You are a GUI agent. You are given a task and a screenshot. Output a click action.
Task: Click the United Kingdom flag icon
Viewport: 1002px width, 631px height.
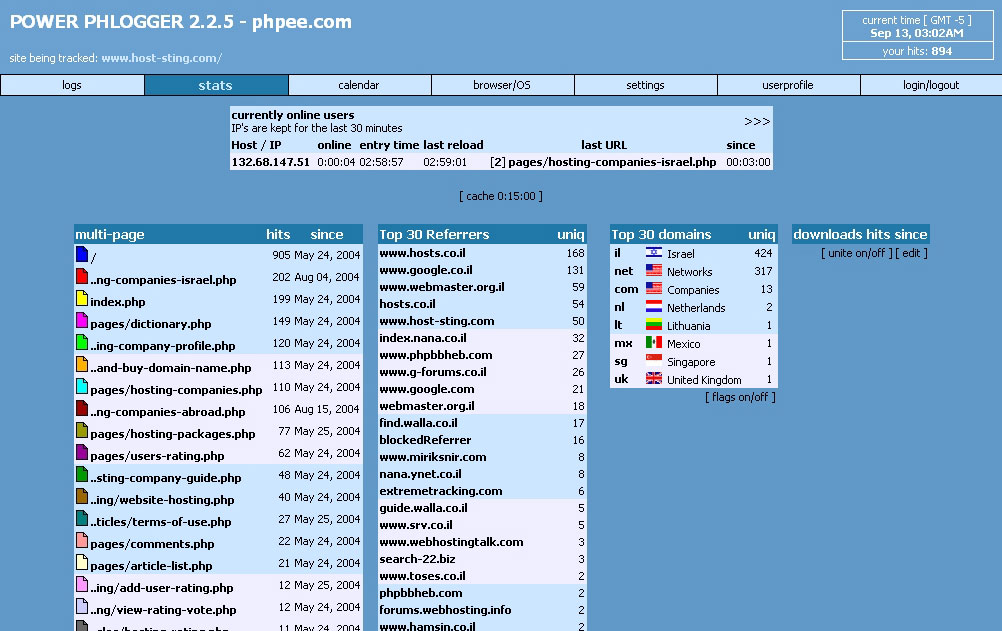(654, 379)
